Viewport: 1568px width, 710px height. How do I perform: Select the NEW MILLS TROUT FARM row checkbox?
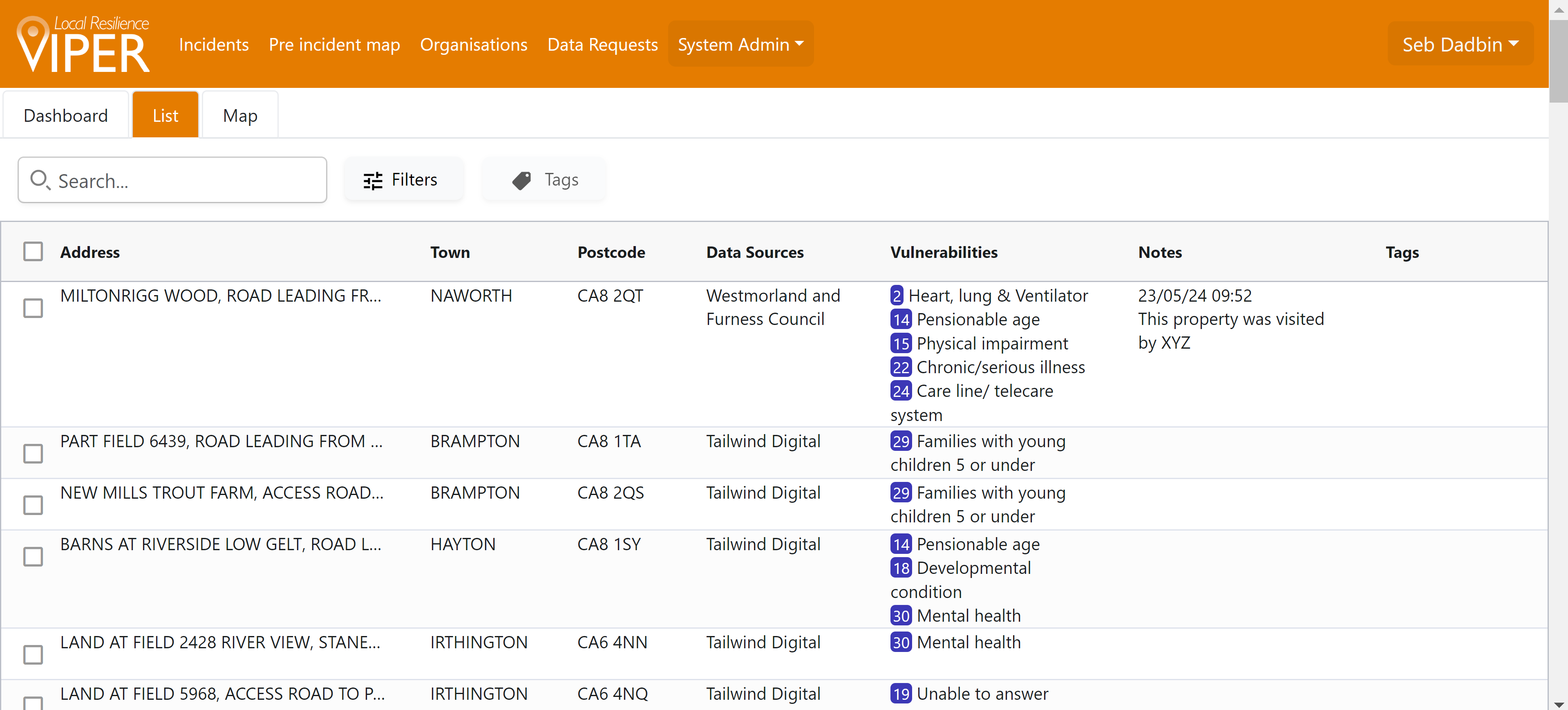(33, 505)
